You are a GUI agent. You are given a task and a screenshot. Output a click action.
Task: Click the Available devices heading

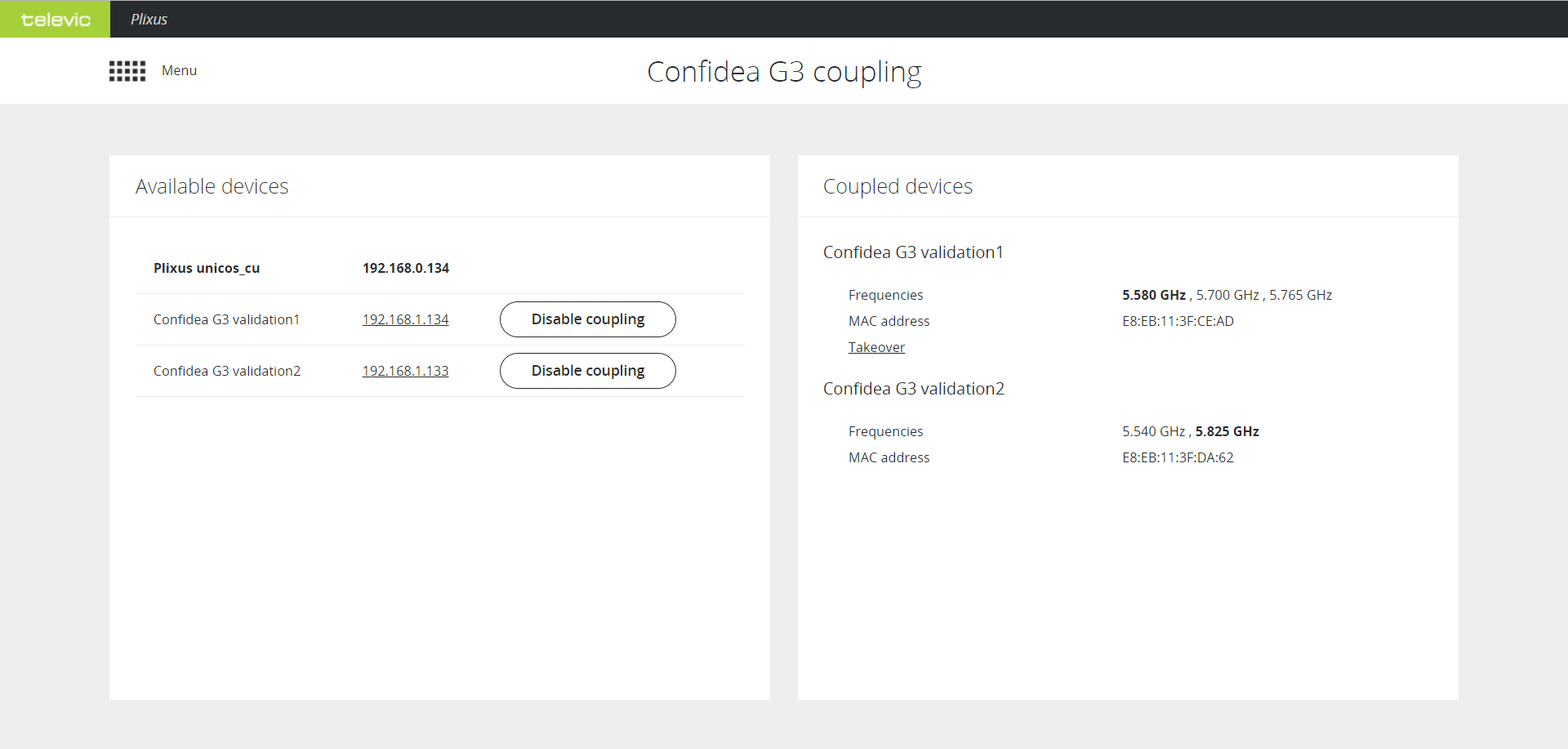pos(212,186)
